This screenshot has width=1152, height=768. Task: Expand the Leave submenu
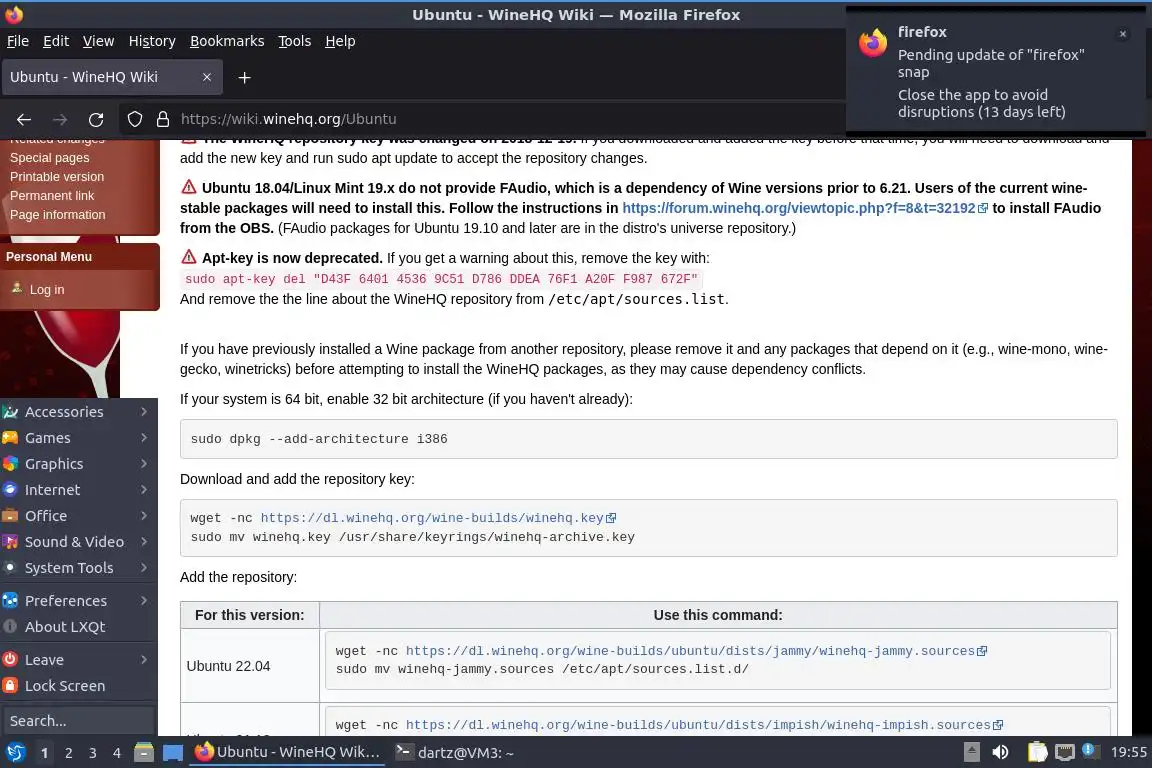(79, 660)
